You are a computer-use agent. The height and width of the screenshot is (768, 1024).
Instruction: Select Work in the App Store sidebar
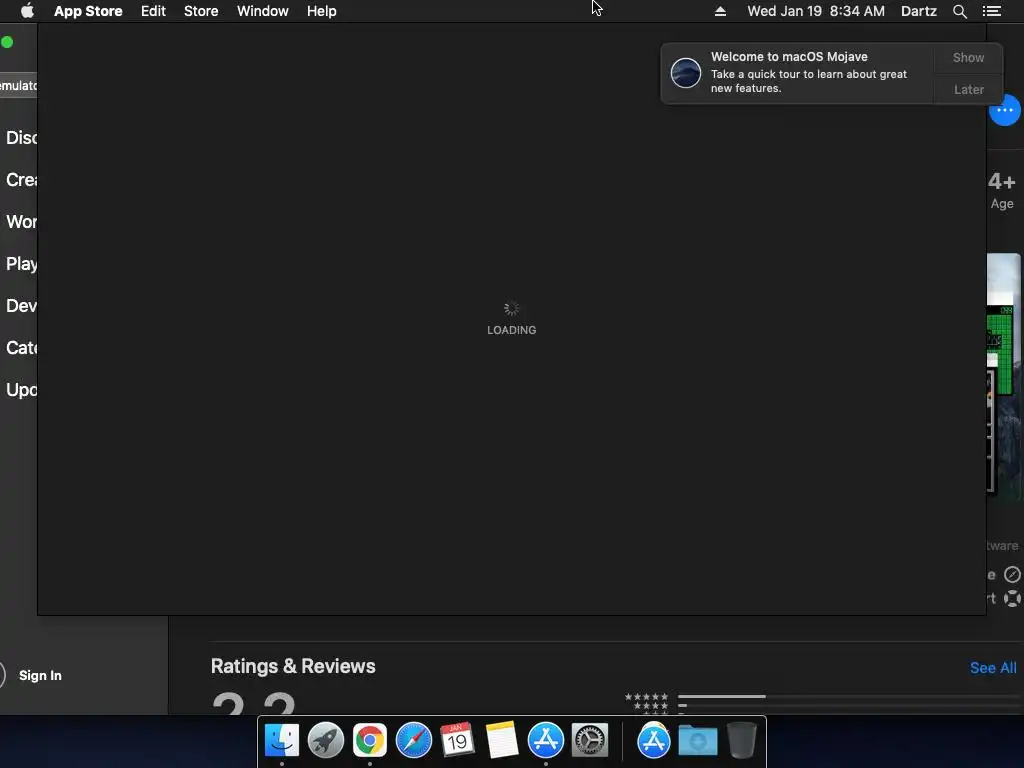[22, 222]
